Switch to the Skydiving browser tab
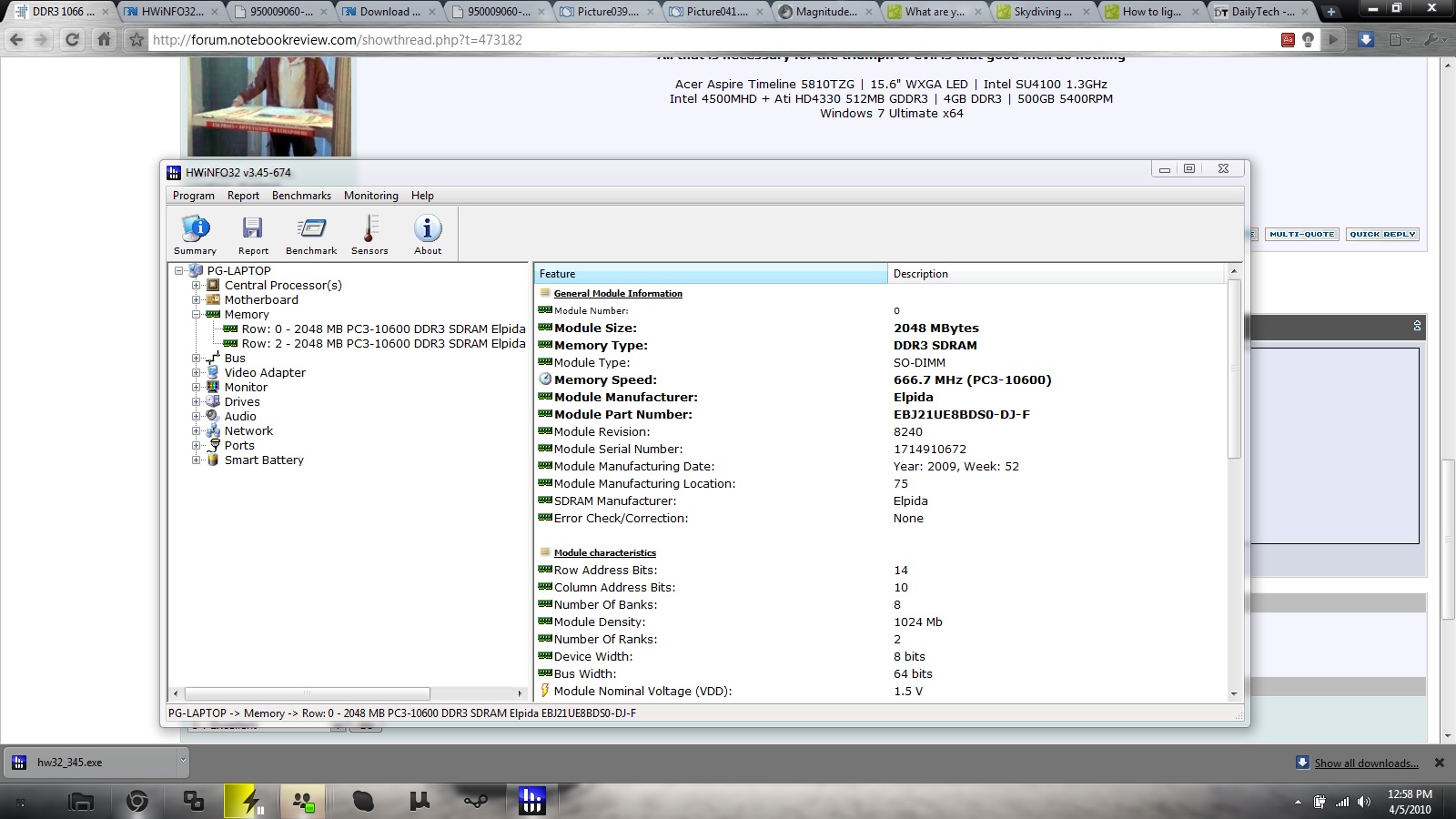1456x819 pixels. 1044,12
